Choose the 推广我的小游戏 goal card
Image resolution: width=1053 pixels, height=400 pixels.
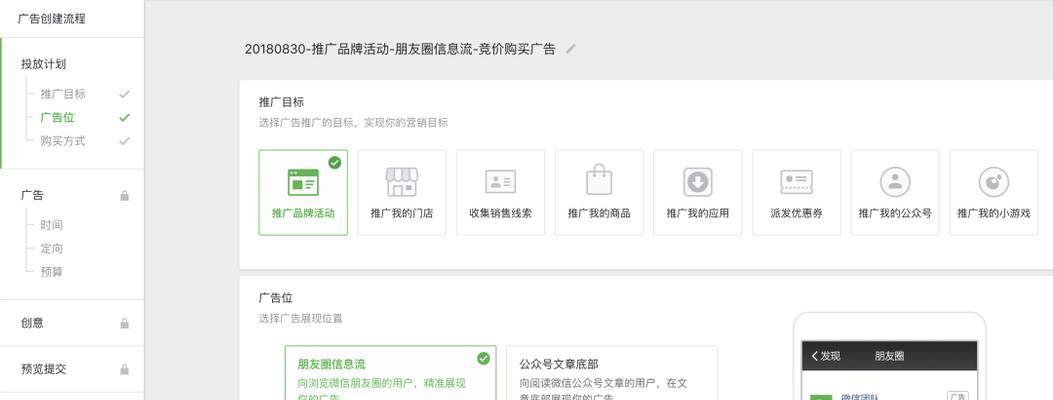[x=994, y=193]
